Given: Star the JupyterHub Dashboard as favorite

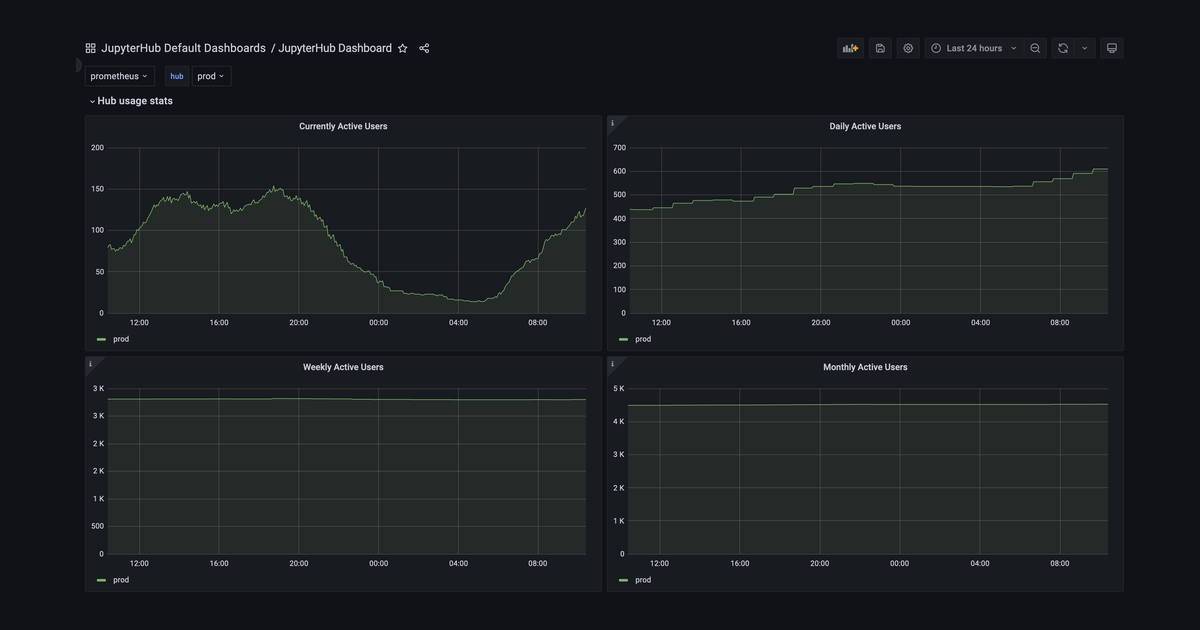Looking at the screenshot, I should pos(403,48).
